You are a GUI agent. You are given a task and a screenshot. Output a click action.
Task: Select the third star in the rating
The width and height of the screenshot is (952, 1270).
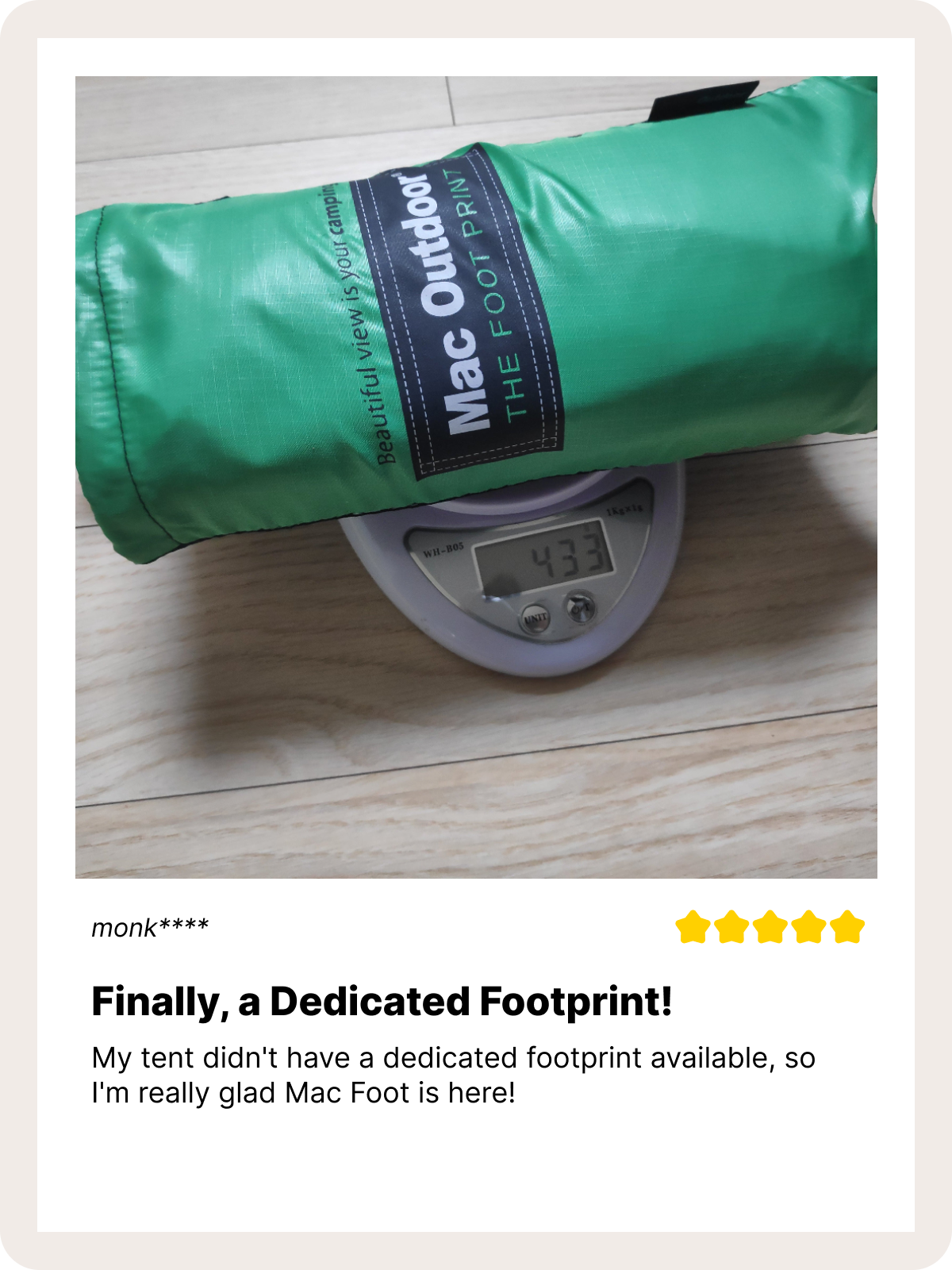770,927
